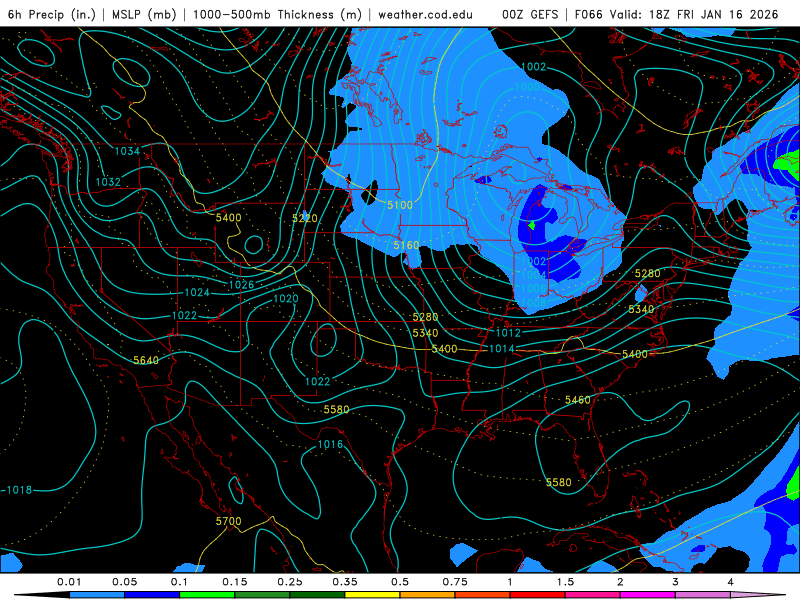Click the '0.01' legend value
This screenshot has width=800, height=600.
coord(69,582)
